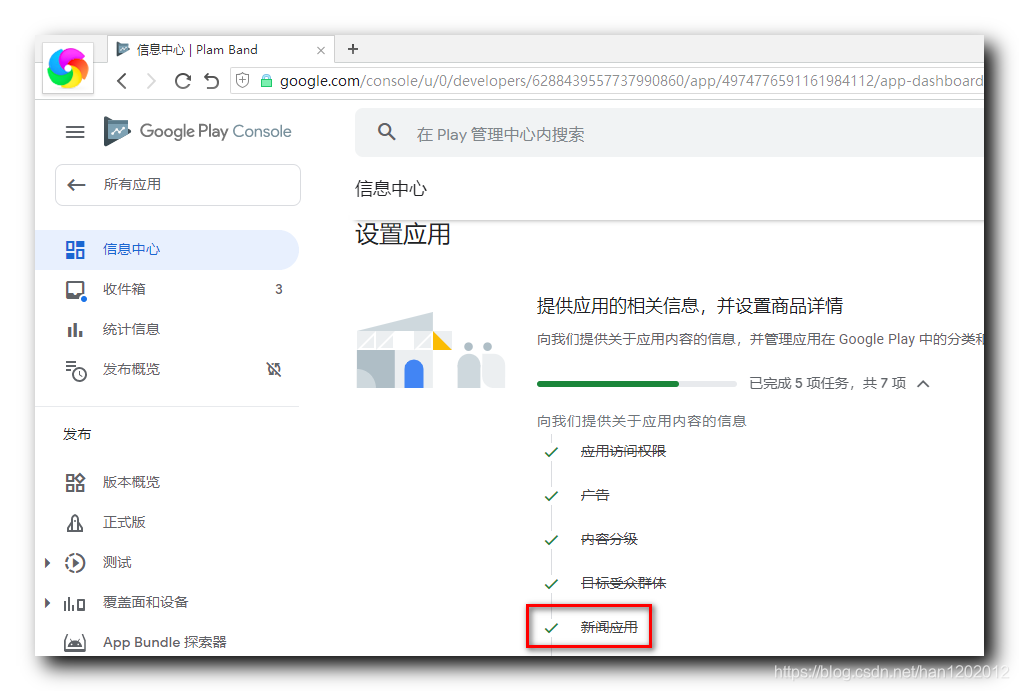Click the checkmark beside 广告
1019x691 pixels.
(551, 496)
